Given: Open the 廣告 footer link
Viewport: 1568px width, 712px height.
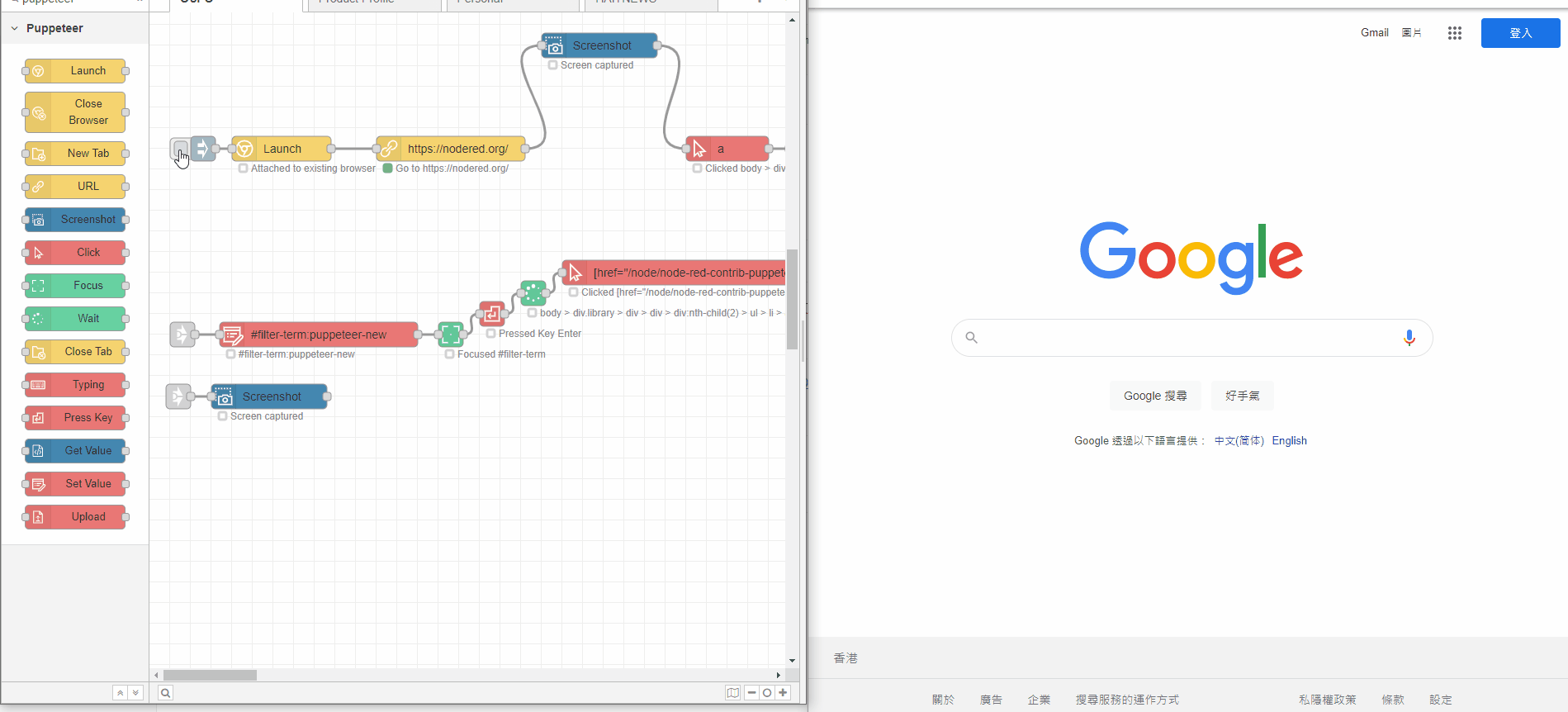Looking at the screenshot, I should [992, 700].
